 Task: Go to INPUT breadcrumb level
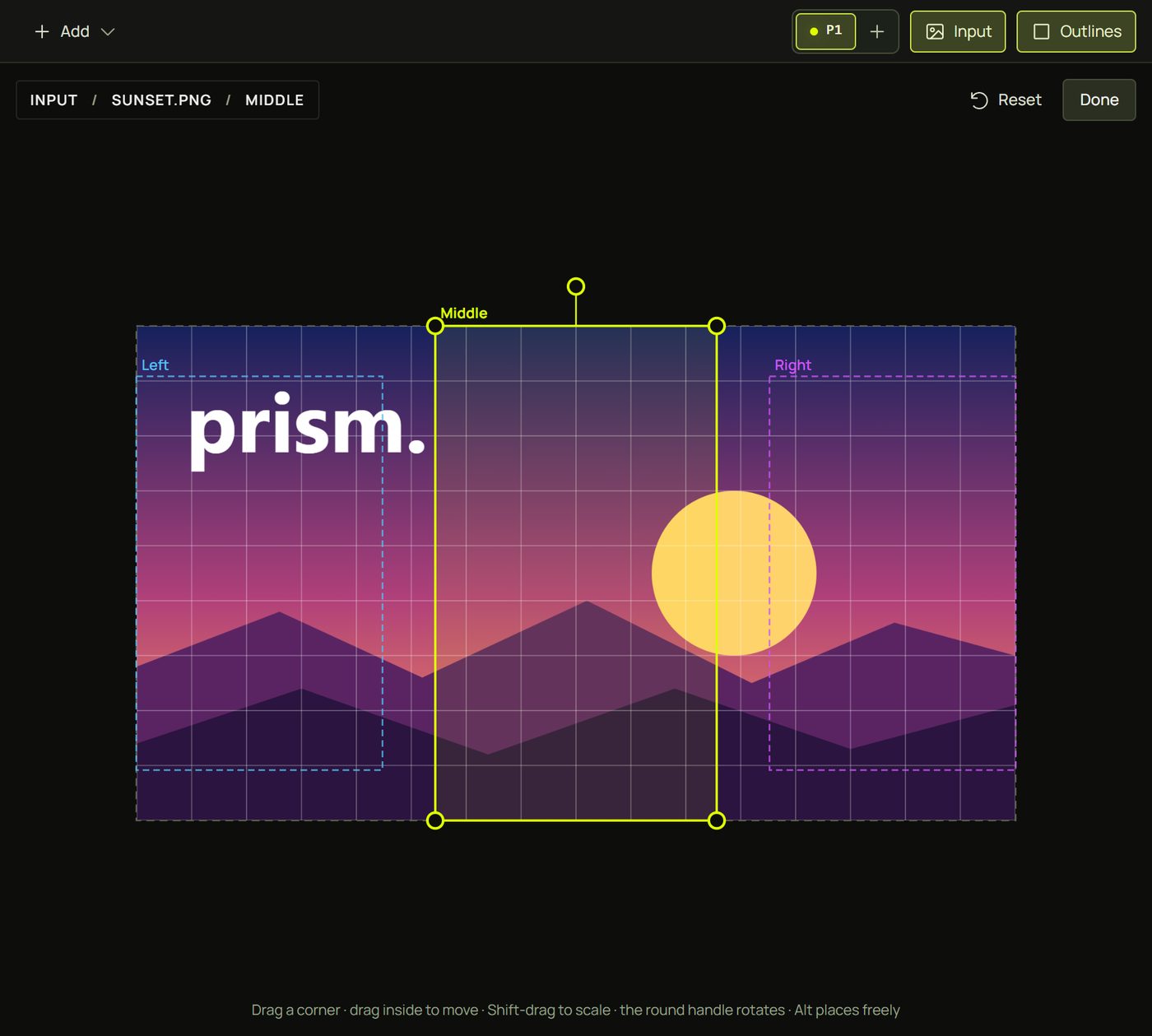coord(53,100)
